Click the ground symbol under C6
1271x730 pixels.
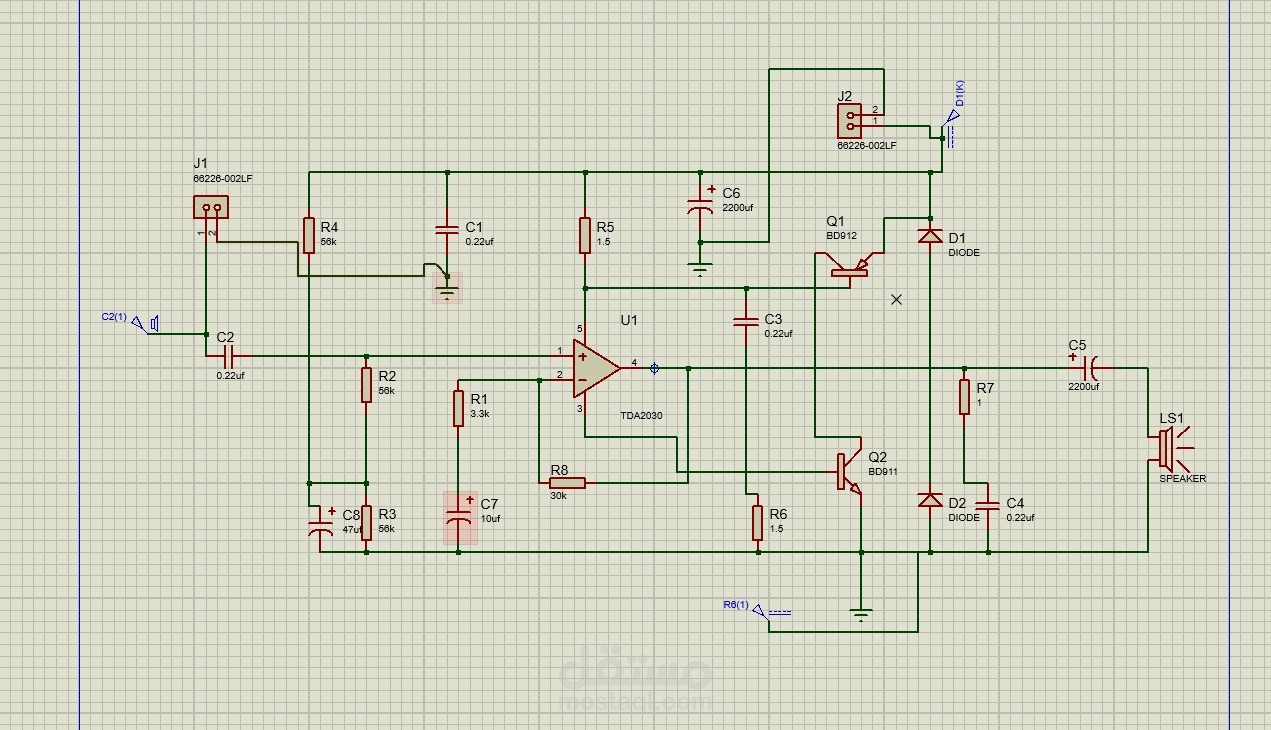tap(700, 268)
